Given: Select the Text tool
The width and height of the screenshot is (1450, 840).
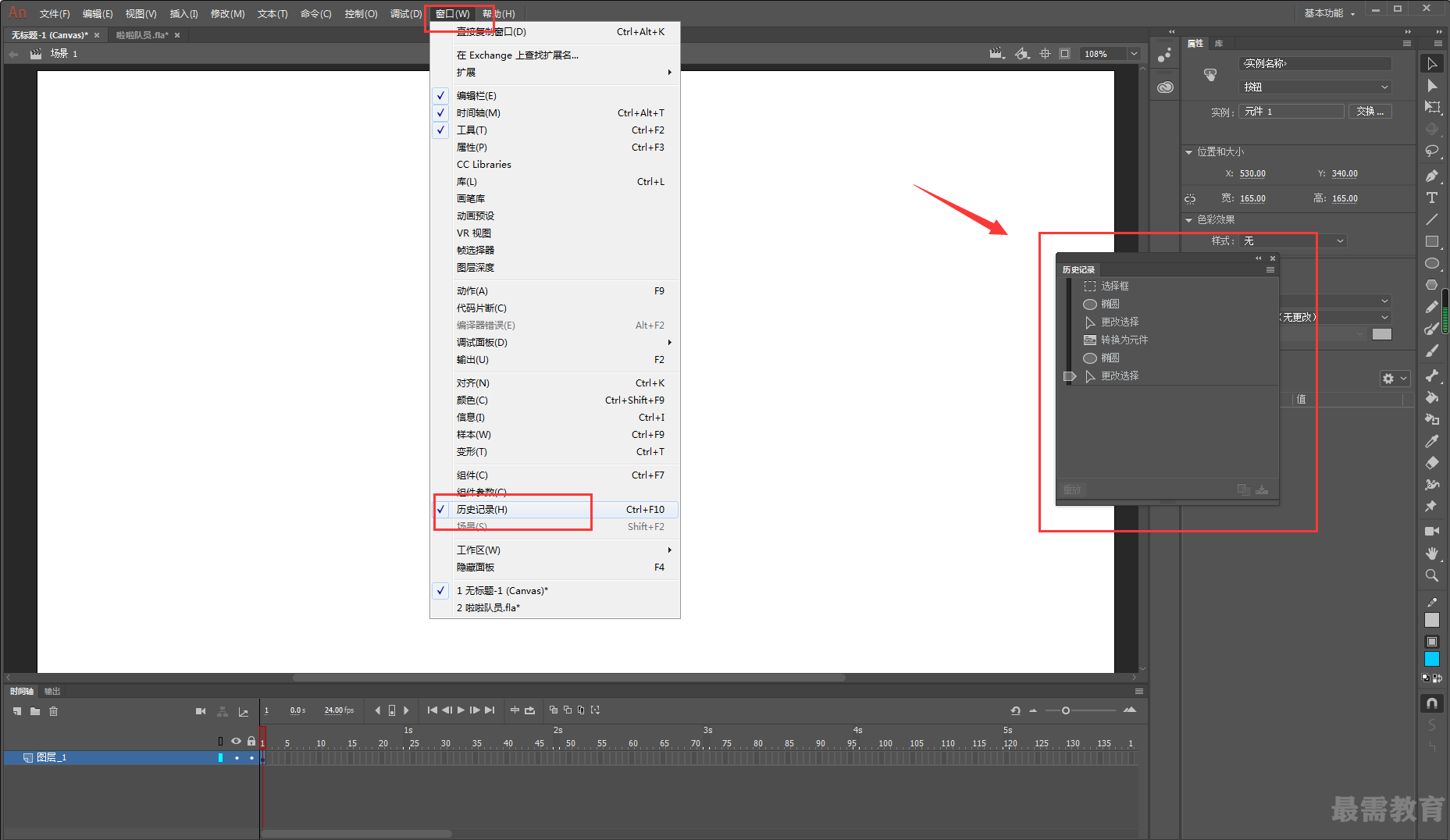Looking at the screenshot, I should [x=1431, y=198].
